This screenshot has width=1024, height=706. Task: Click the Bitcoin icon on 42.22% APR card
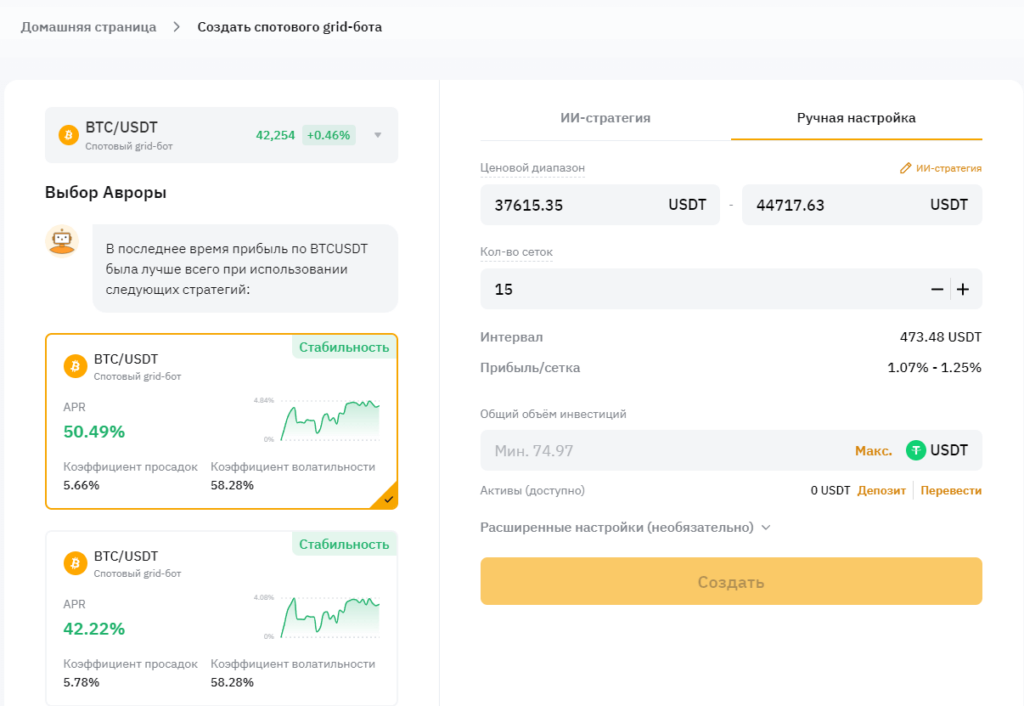pyautogui.click(x=75, y=563)
